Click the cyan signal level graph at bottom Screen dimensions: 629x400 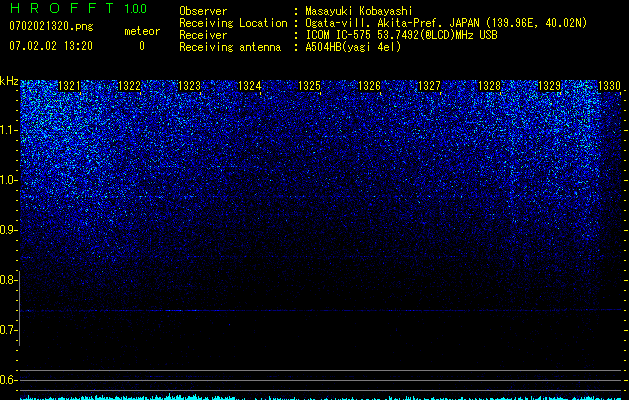[x=321, y=398]
